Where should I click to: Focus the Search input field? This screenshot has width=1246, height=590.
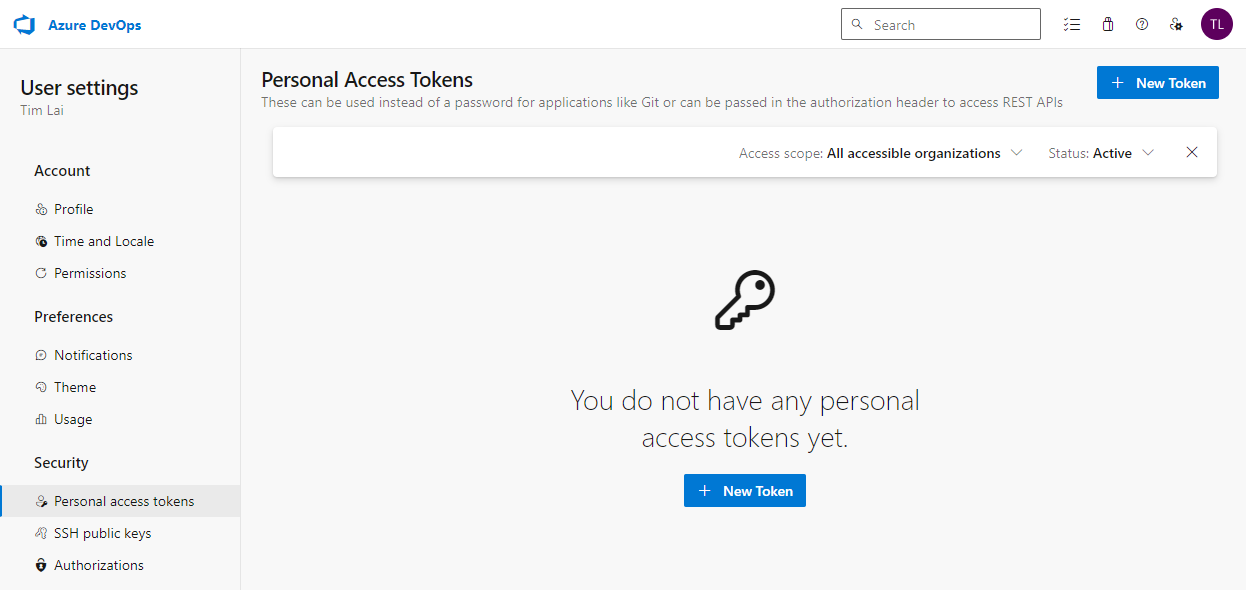[941, 24]
